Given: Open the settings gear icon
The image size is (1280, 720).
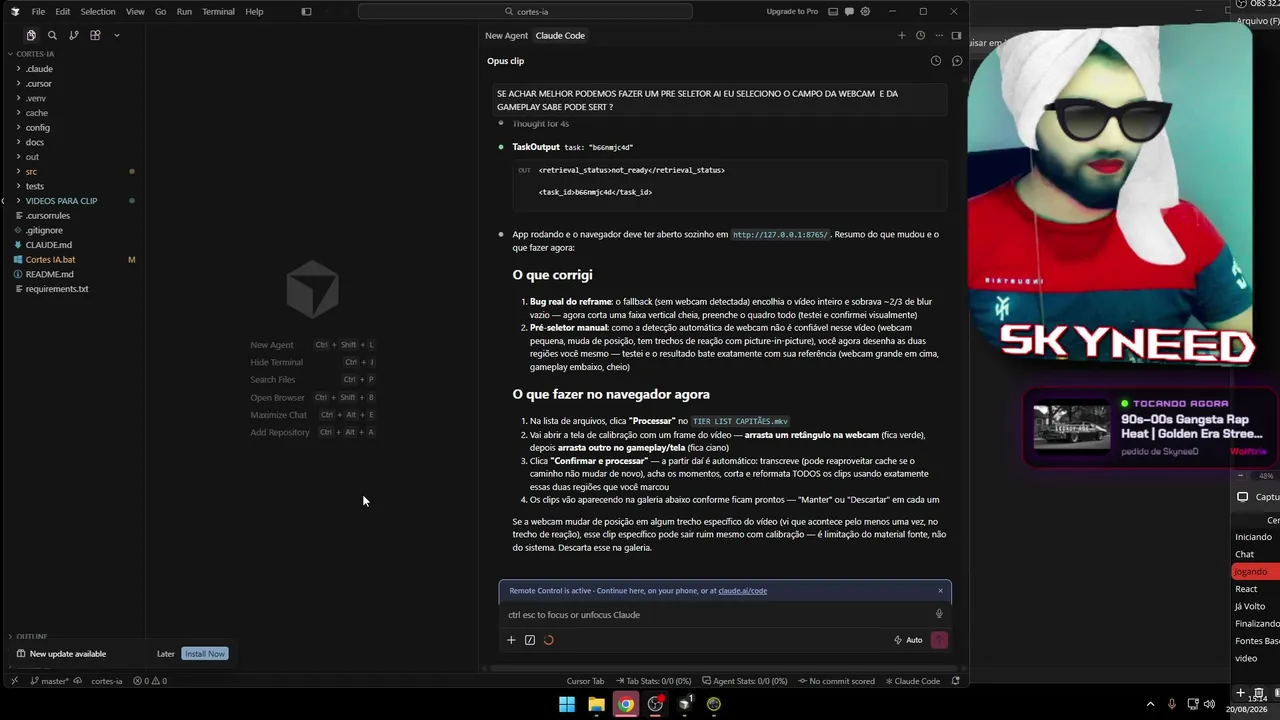Looking at the screenshot, I should click(865, 12).
